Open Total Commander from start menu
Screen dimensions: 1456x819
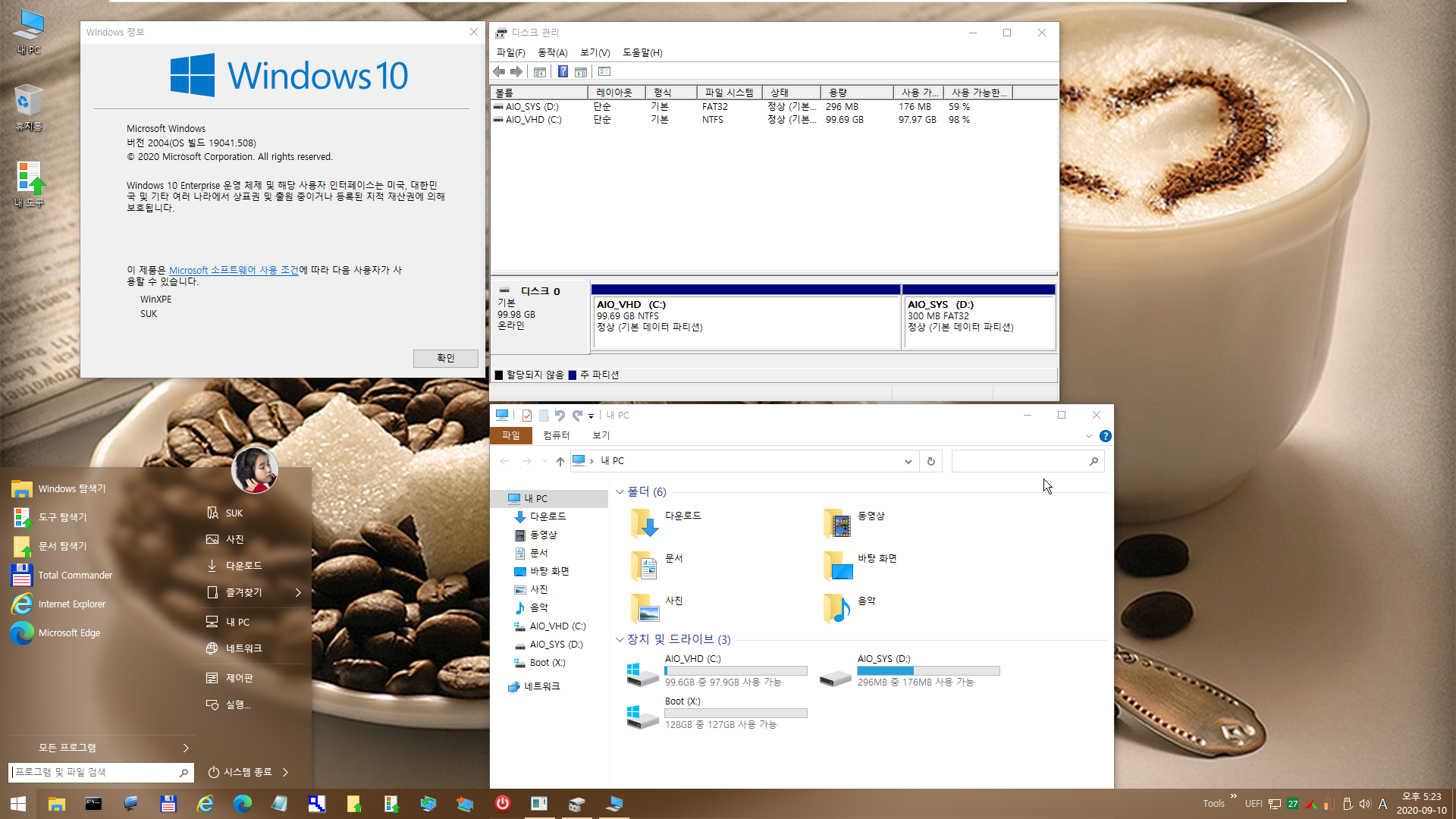click(x=75, y=576)
